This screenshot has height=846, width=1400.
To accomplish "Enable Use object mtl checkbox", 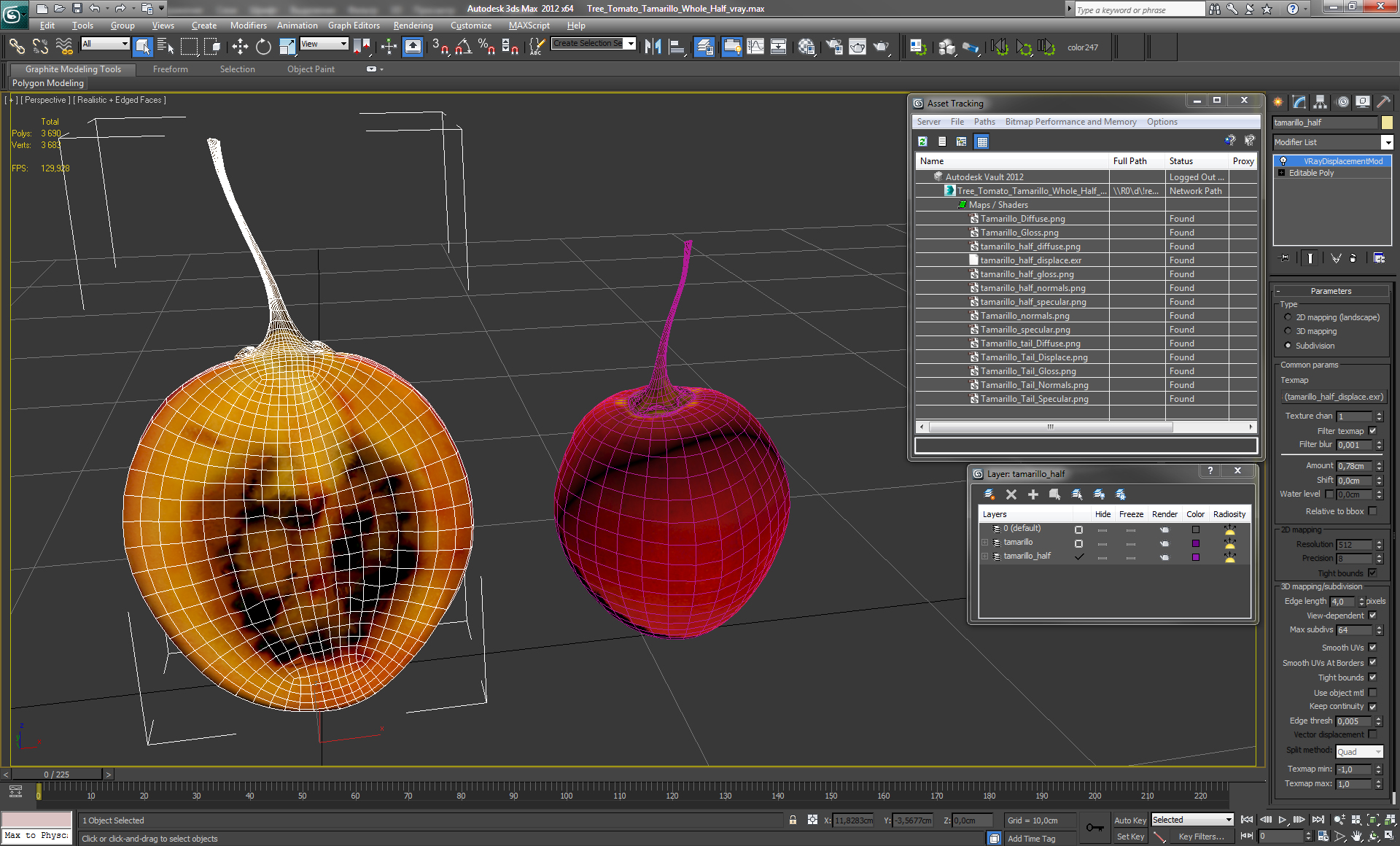I will pos(1372,693).
